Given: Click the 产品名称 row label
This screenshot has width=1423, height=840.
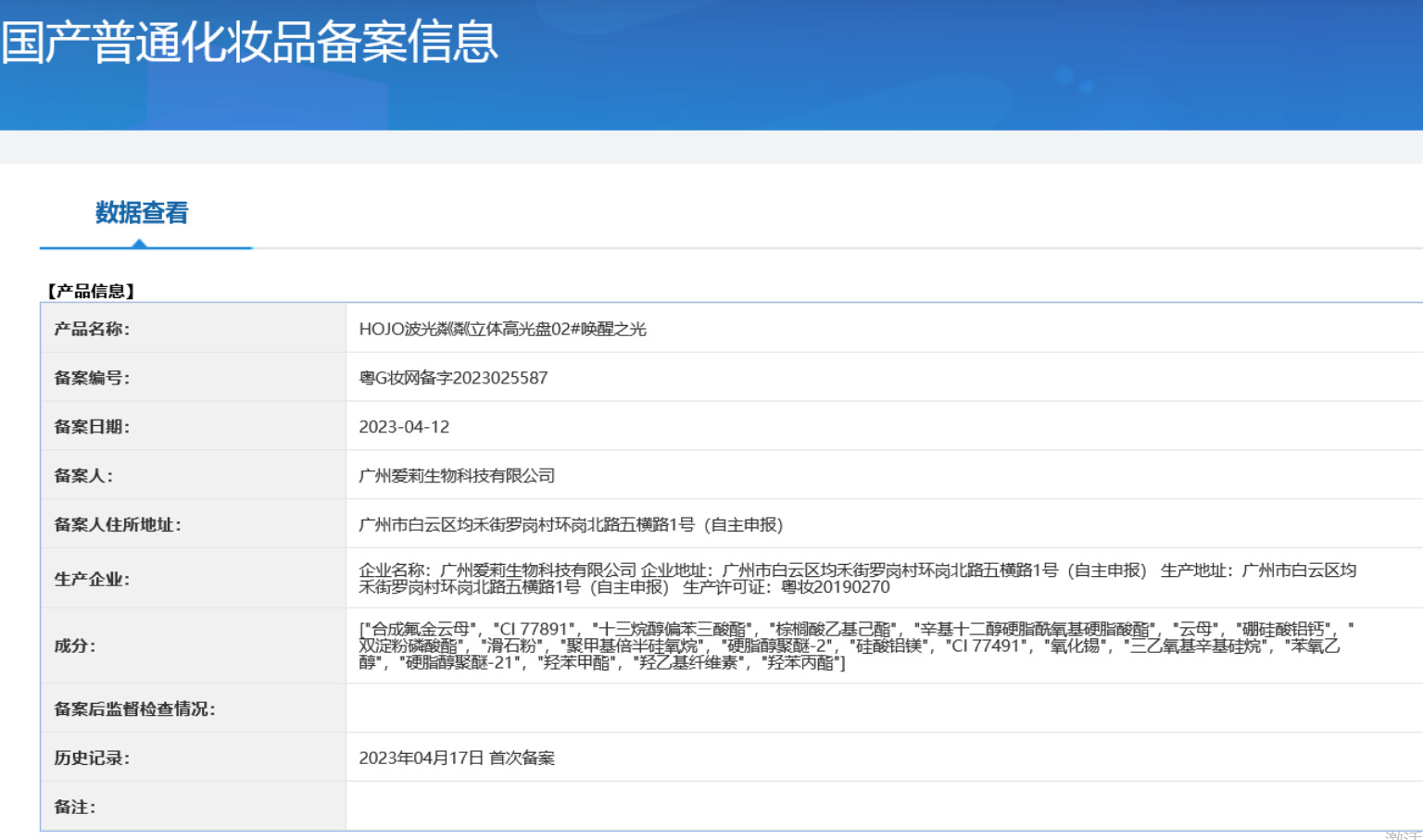Looking at the screenshot, I should (x=92, y=329).
